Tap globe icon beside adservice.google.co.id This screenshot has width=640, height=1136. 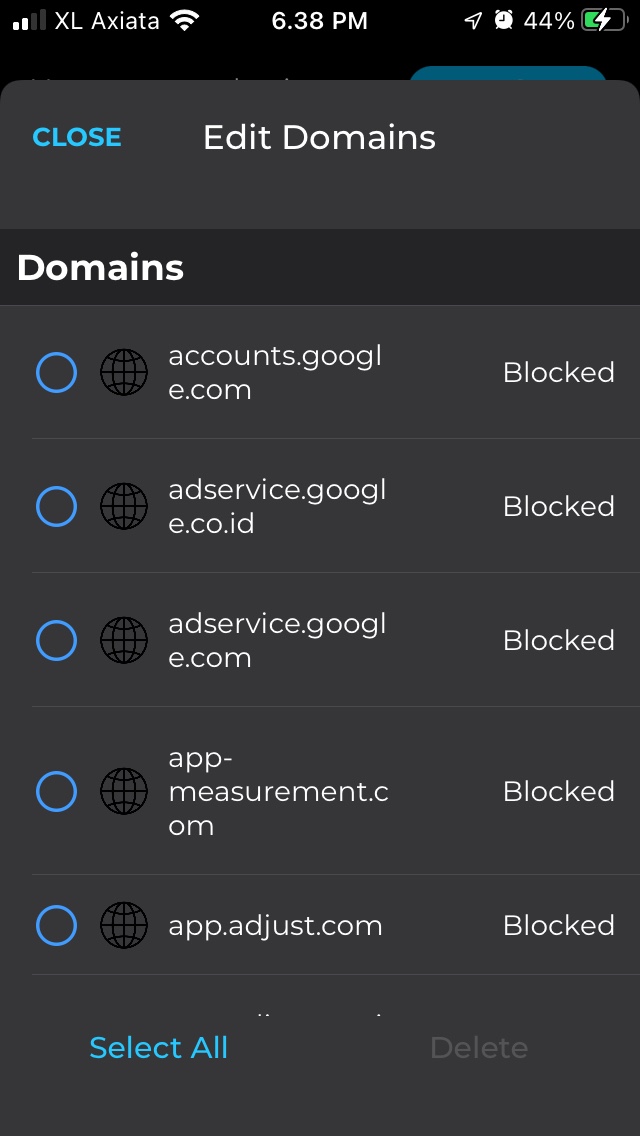point(124,506)
